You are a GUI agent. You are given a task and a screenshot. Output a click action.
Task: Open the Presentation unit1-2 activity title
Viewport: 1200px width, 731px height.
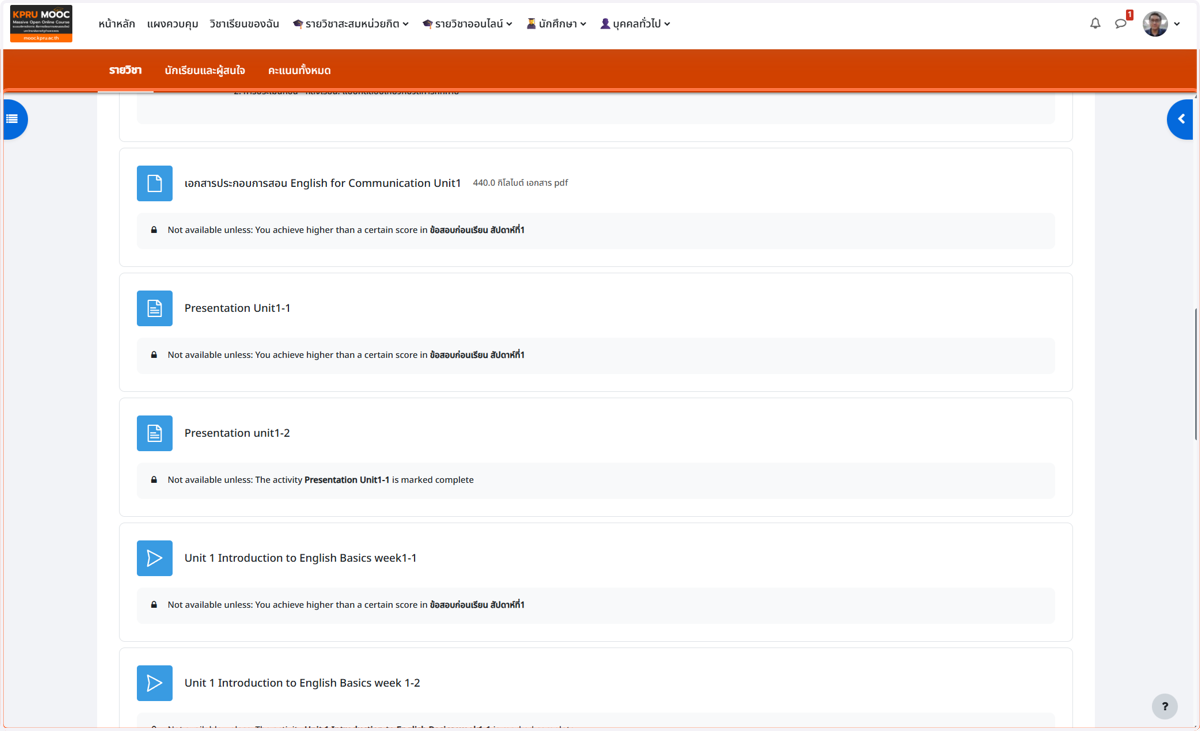[x=237, y=433]
